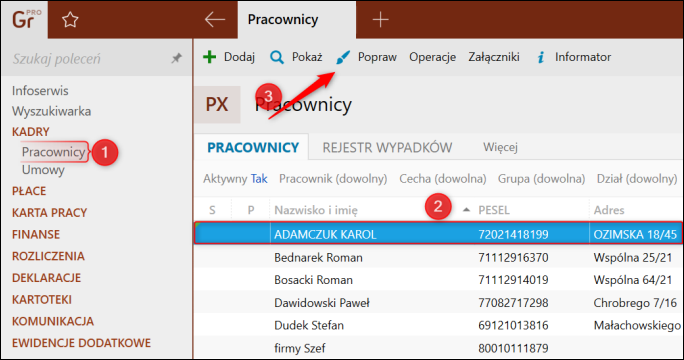
Task: Click PESEL cell 77082717298
Action: coord(513,303)
